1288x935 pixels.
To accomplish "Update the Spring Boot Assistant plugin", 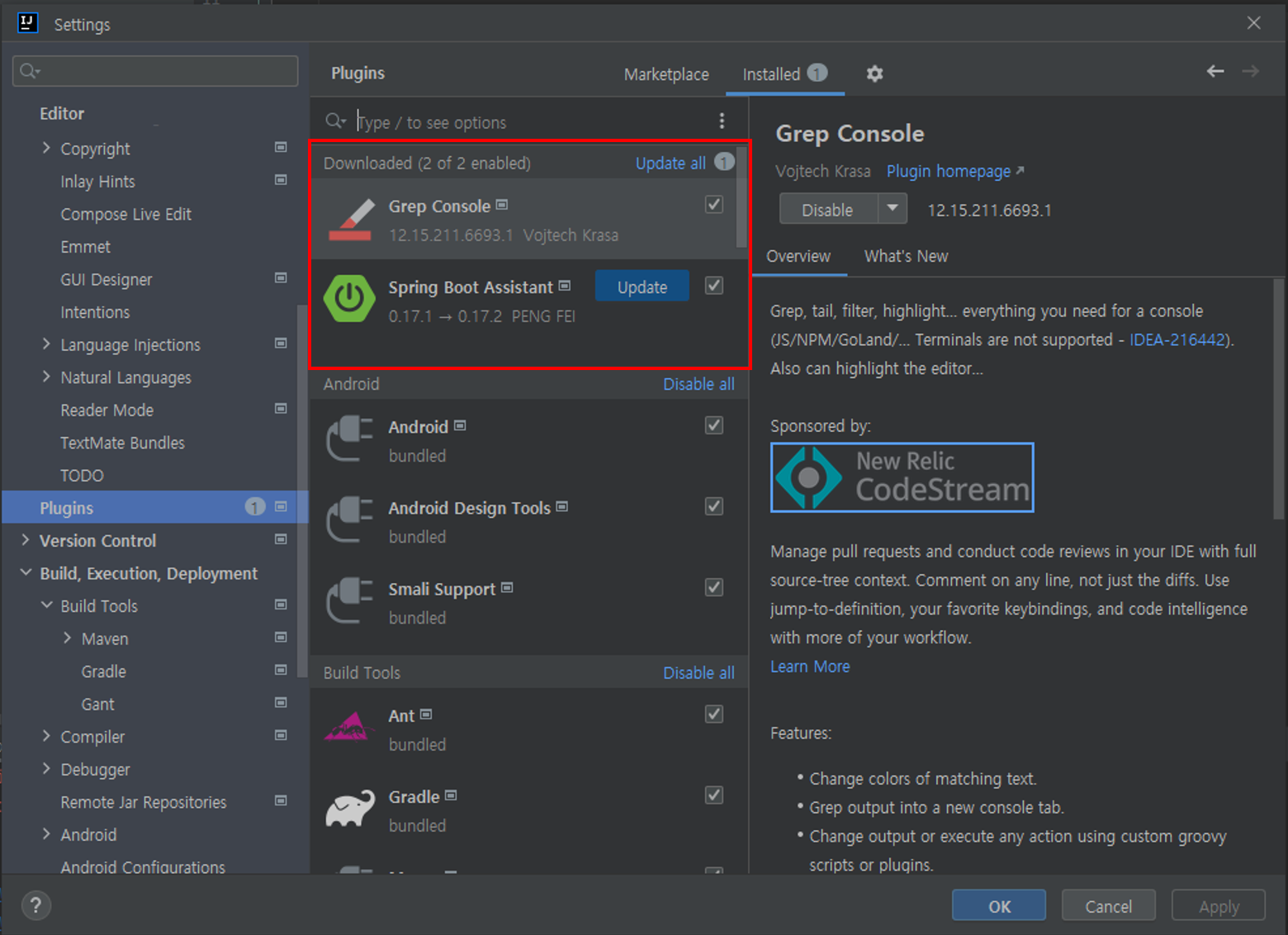I will [642, 287].
